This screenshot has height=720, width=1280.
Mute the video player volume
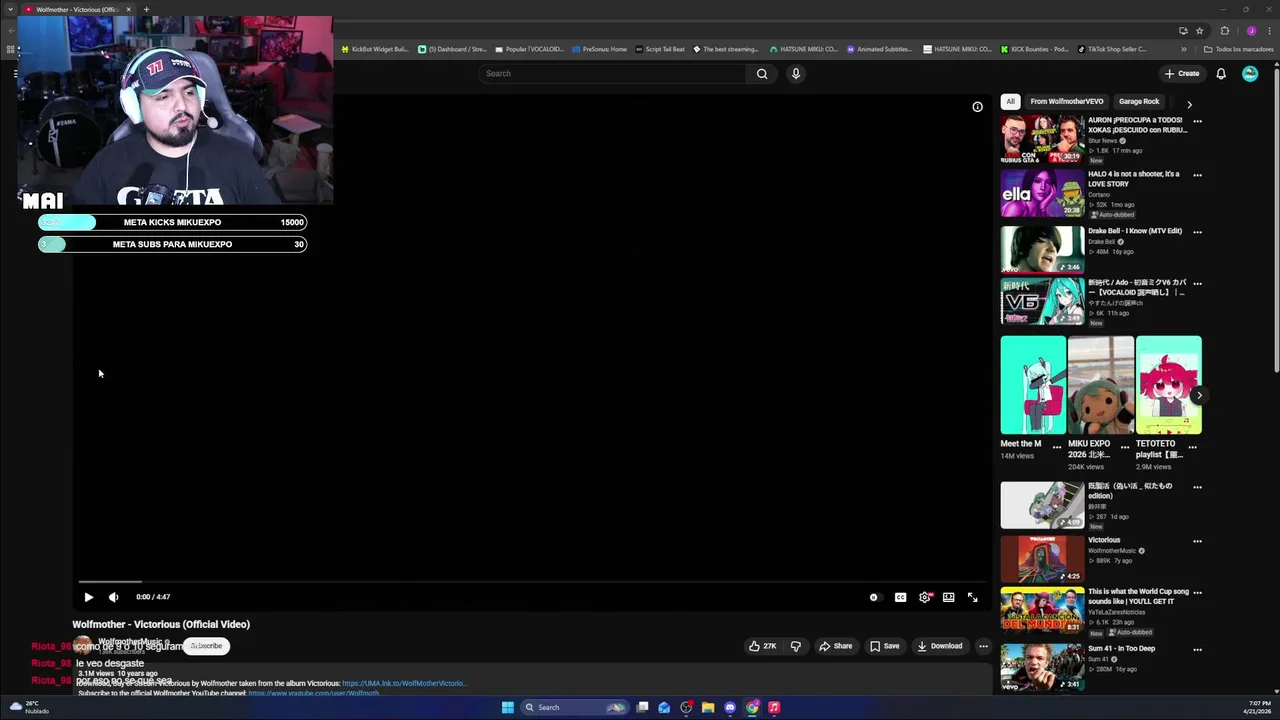[x=114, y=597]
